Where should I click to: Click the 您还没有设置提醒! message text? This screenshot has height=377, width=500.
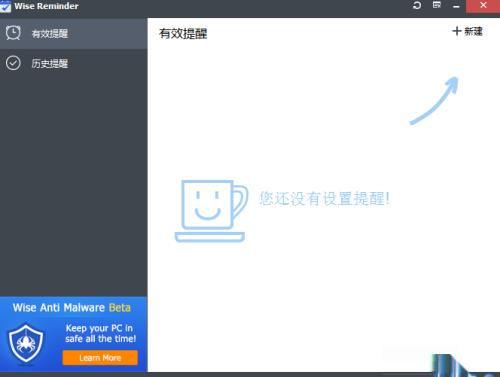click(325, 198)
